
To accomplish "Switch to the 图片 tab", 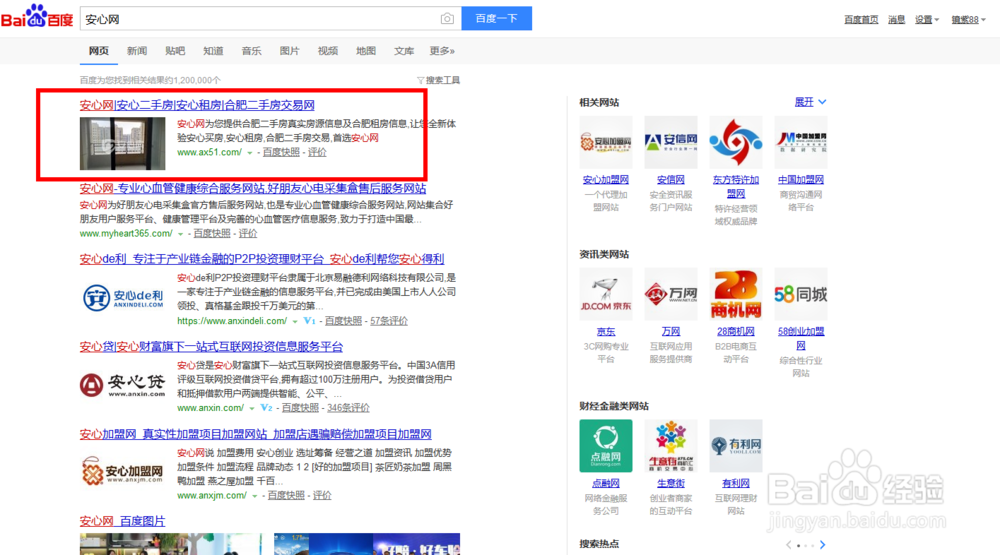I will click(290, 51).
